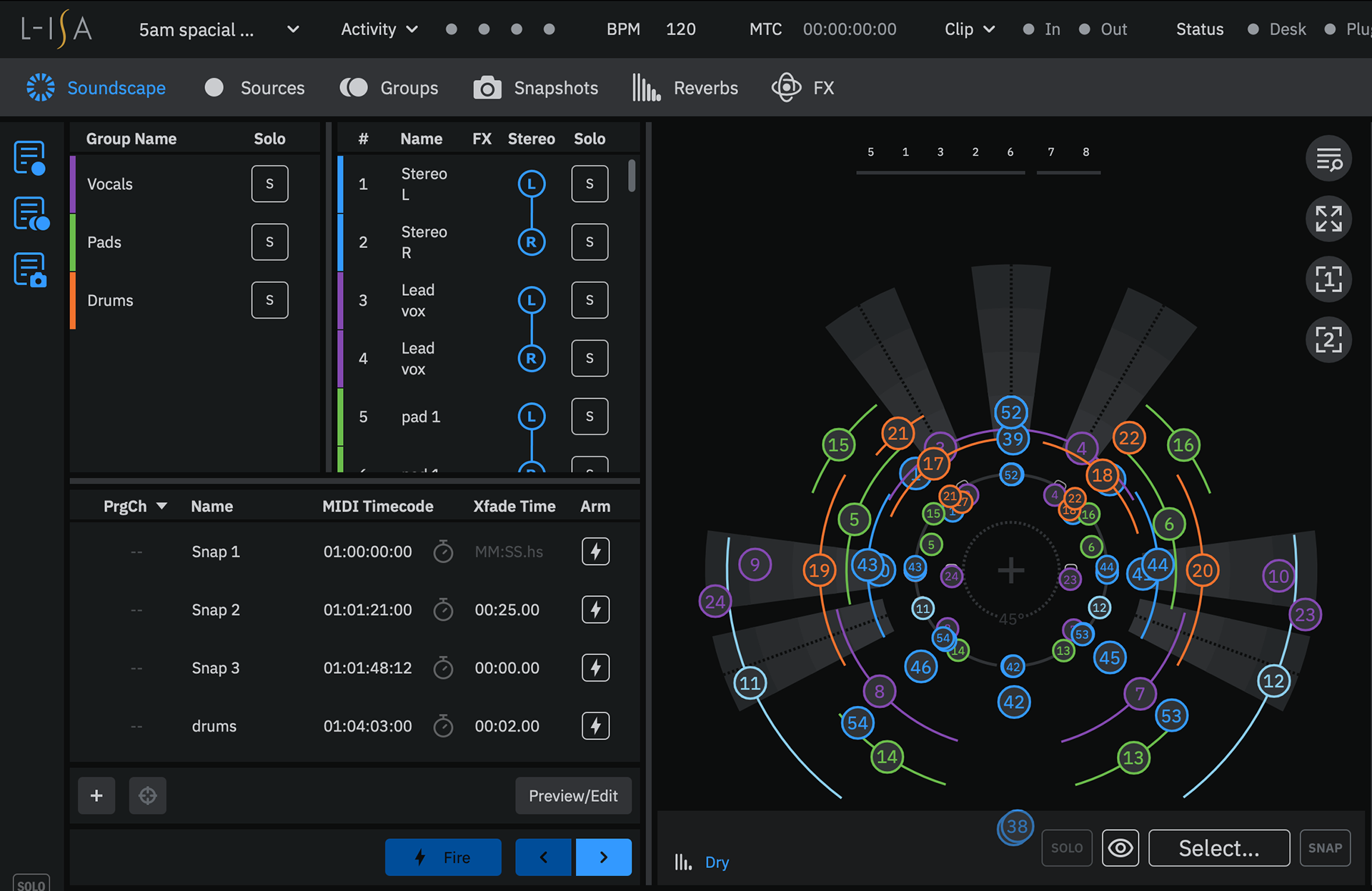Click the first sidebar list icon

[29, 157]
